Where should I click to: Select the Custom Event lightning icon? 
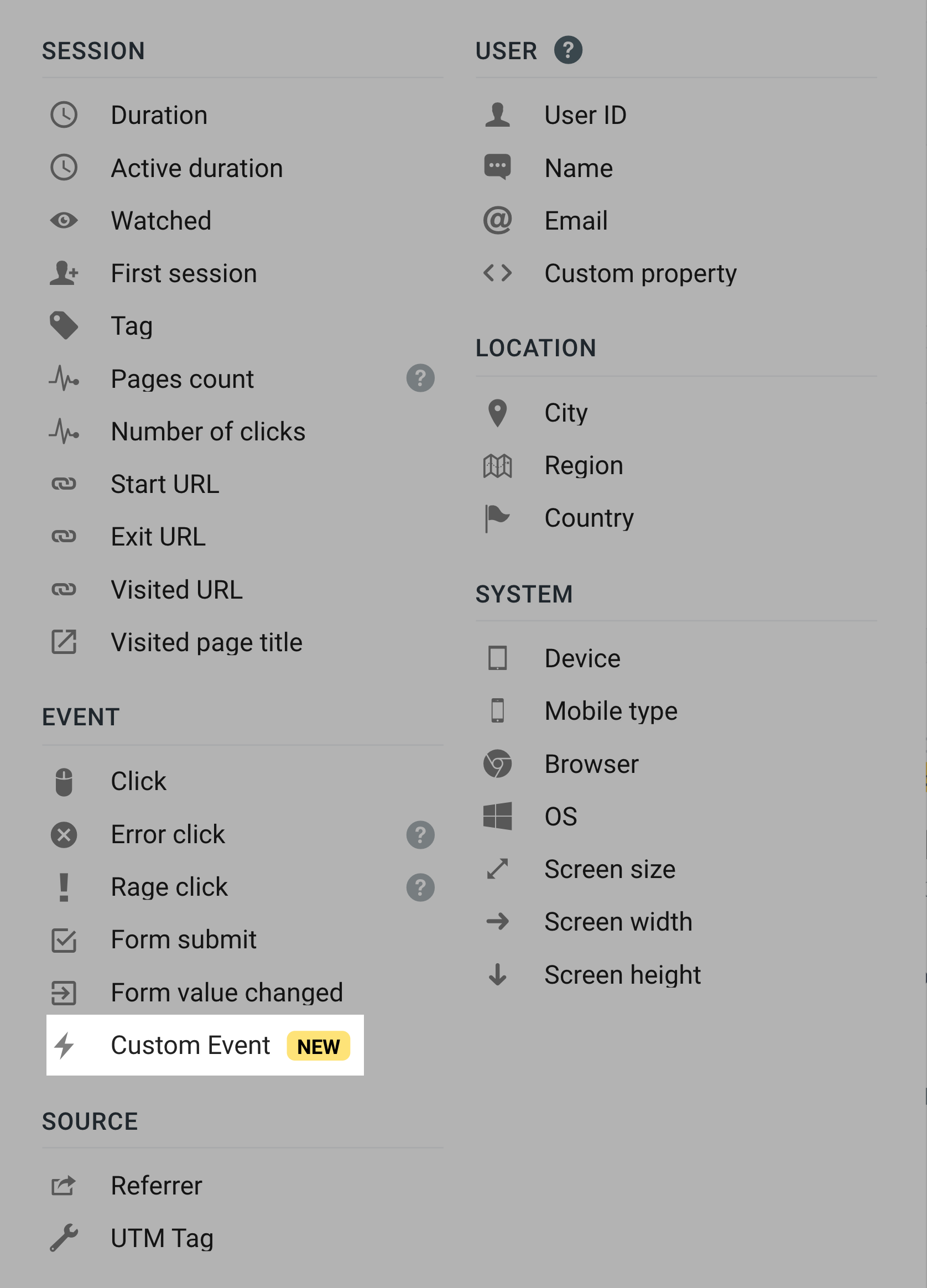(64, 1045)
